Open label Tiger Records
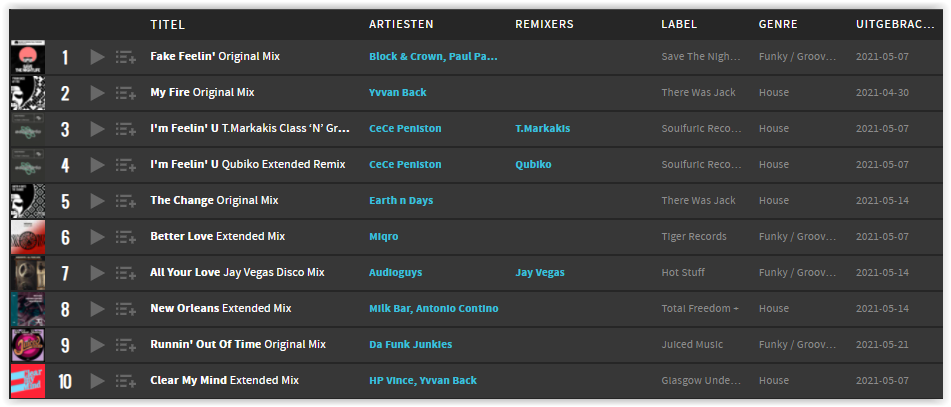This screenshot has width=951, height=407. 694,237
